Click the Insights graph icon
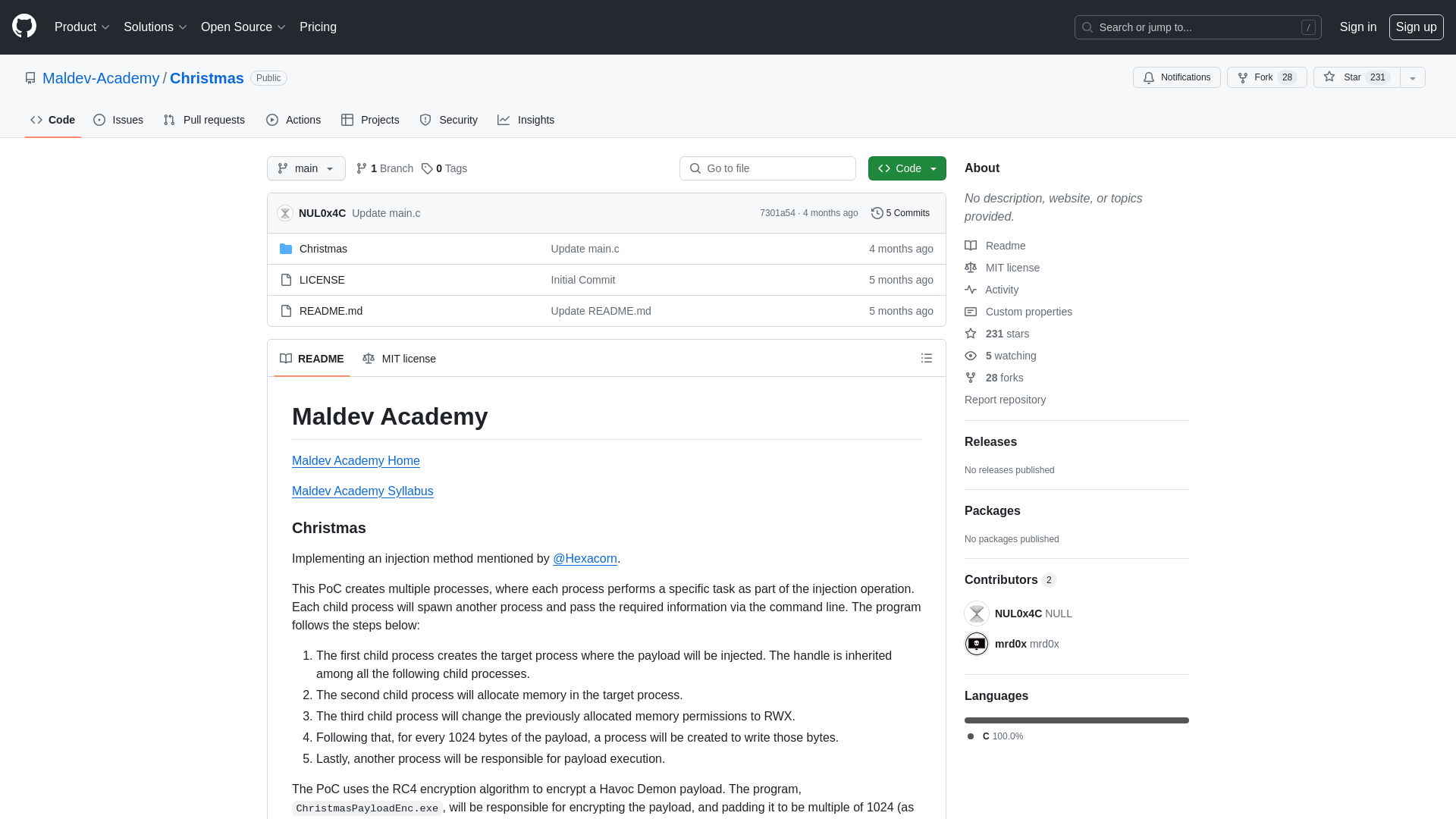 (x=504, y=119)
